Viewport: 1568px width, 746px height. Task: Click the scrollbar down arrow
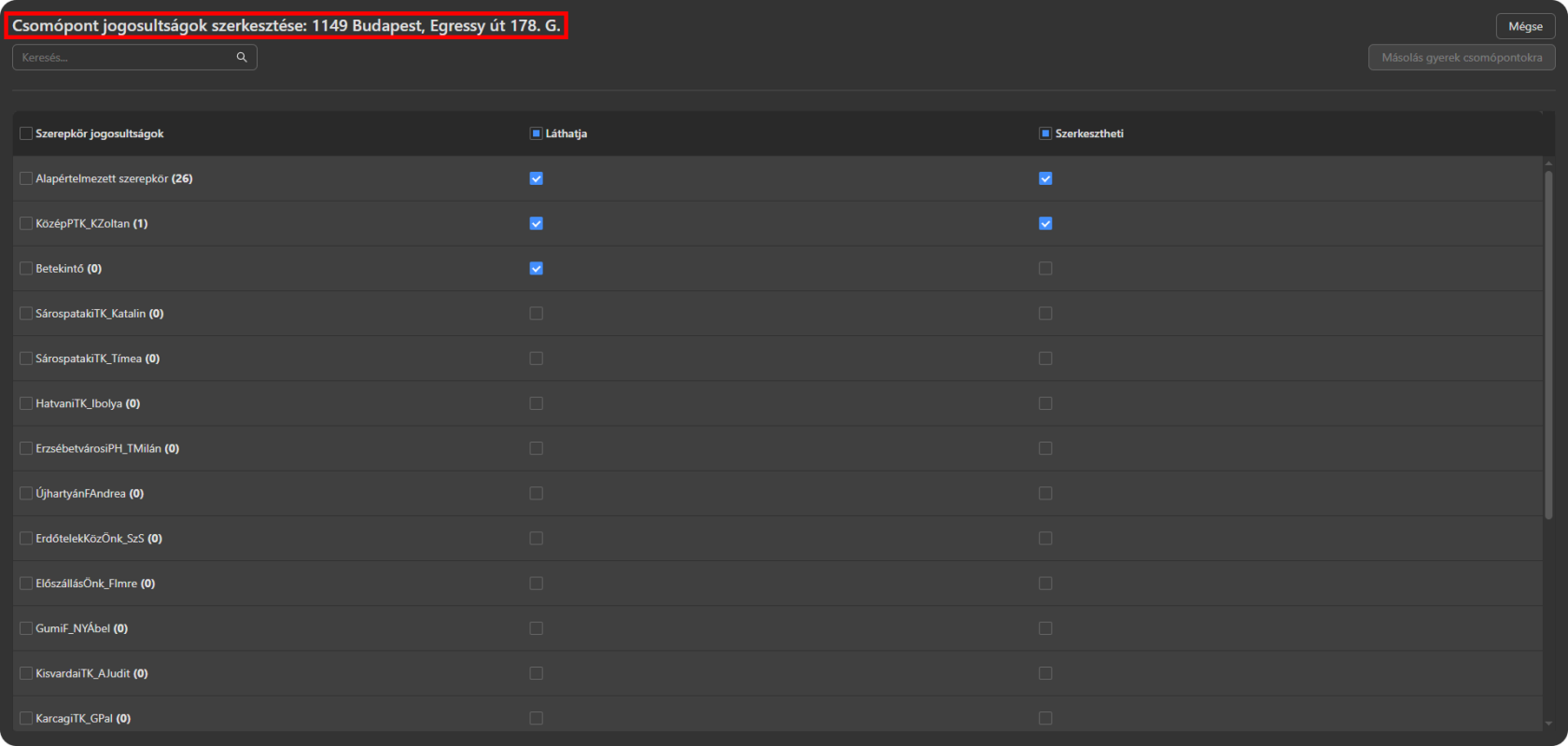pyautogui.click(x=1548, y=723)
